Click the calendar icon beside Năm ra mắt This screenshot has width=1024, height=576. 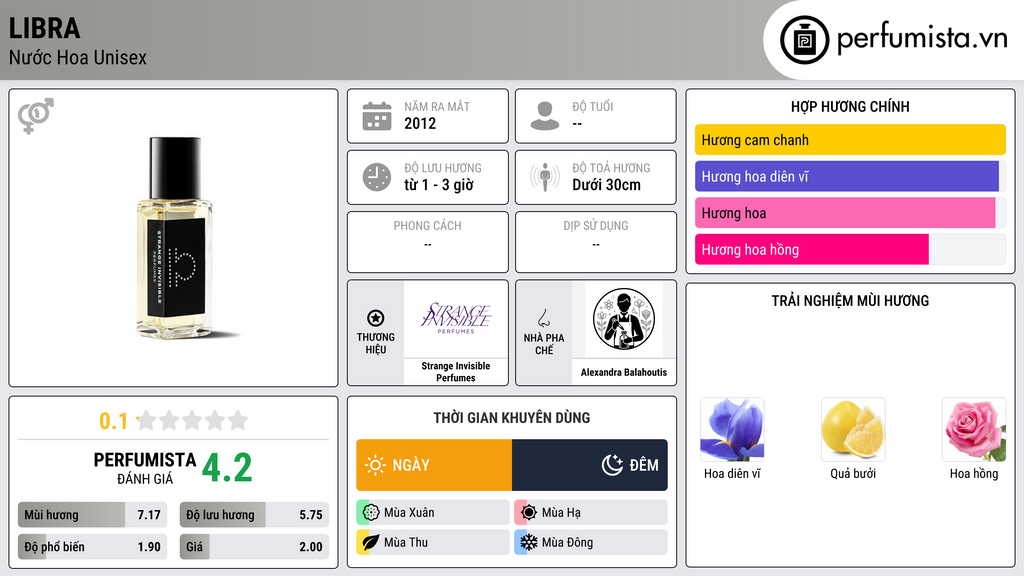click(377, 116)
